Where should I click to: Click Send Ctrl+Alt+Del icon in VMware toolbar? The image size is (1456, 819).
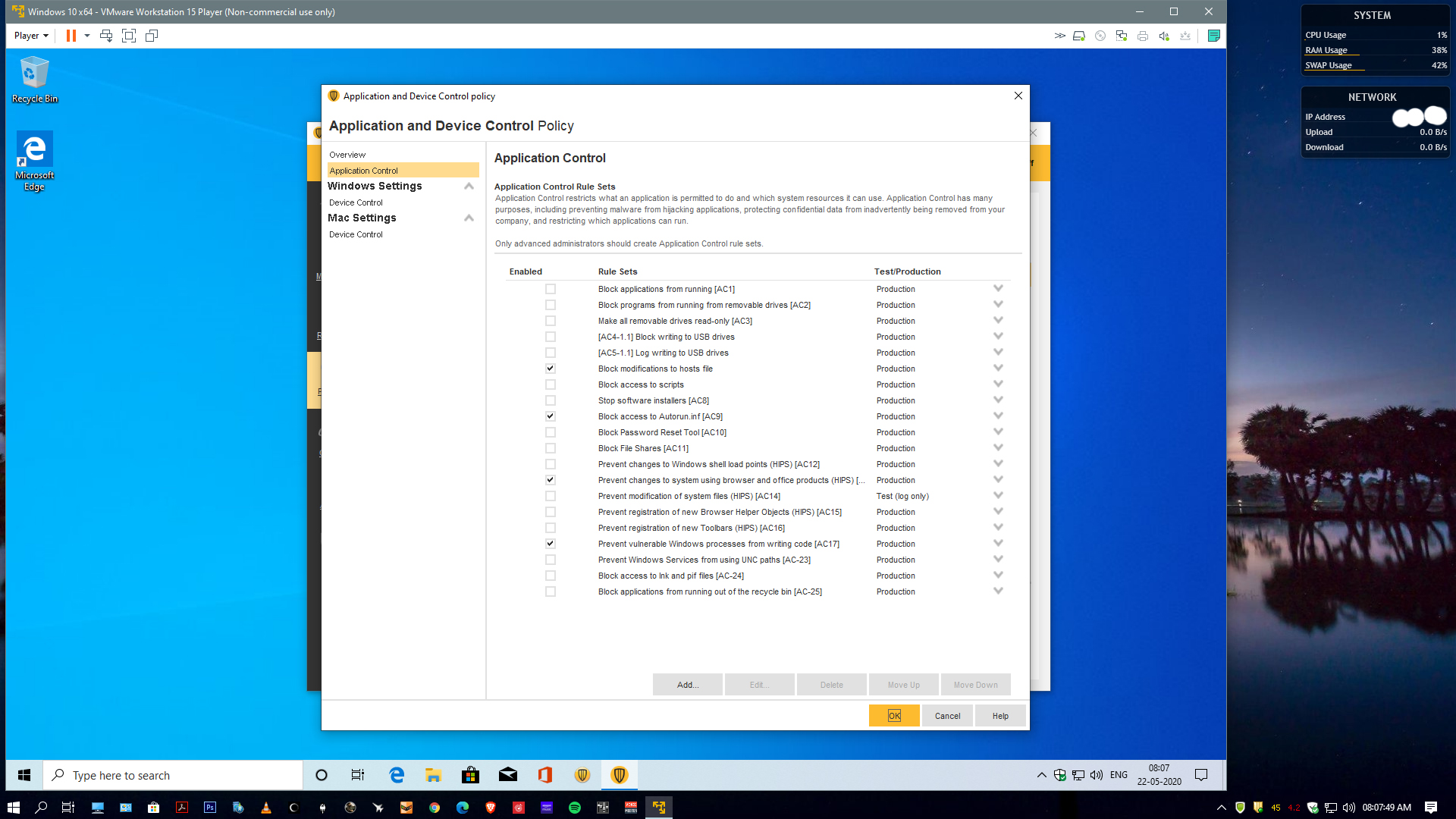[x=106, y=36]
